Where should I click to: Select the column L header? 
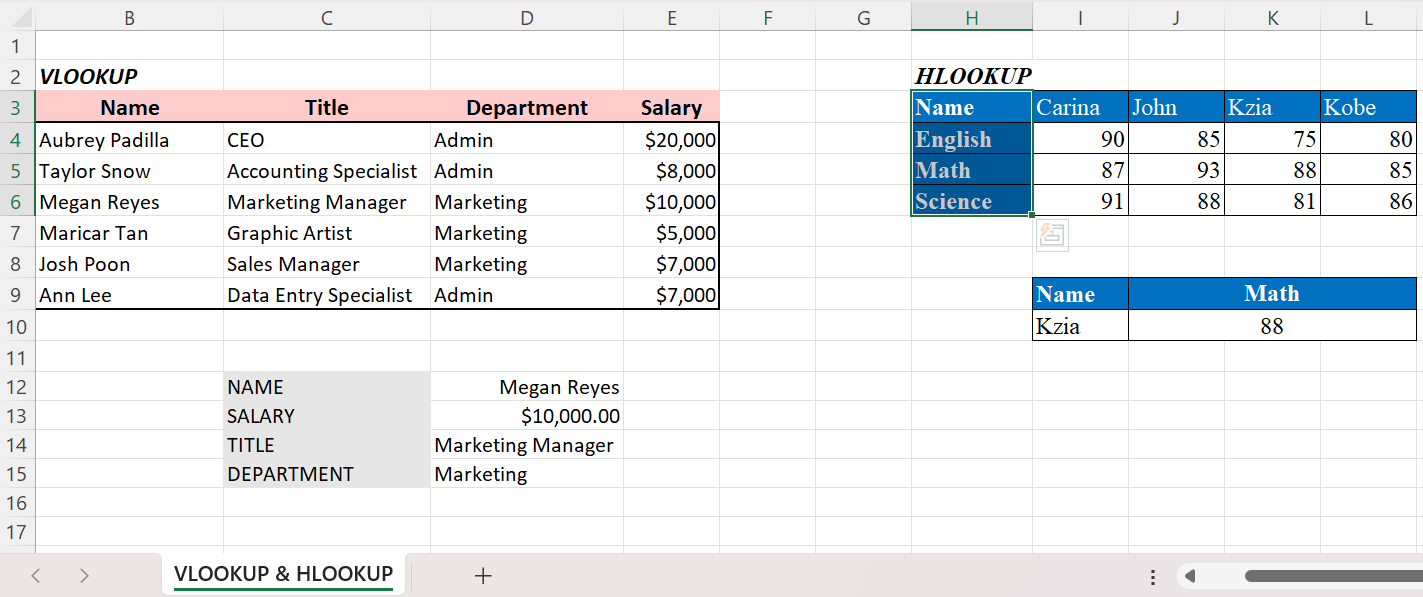click(x=1368, y=17)
